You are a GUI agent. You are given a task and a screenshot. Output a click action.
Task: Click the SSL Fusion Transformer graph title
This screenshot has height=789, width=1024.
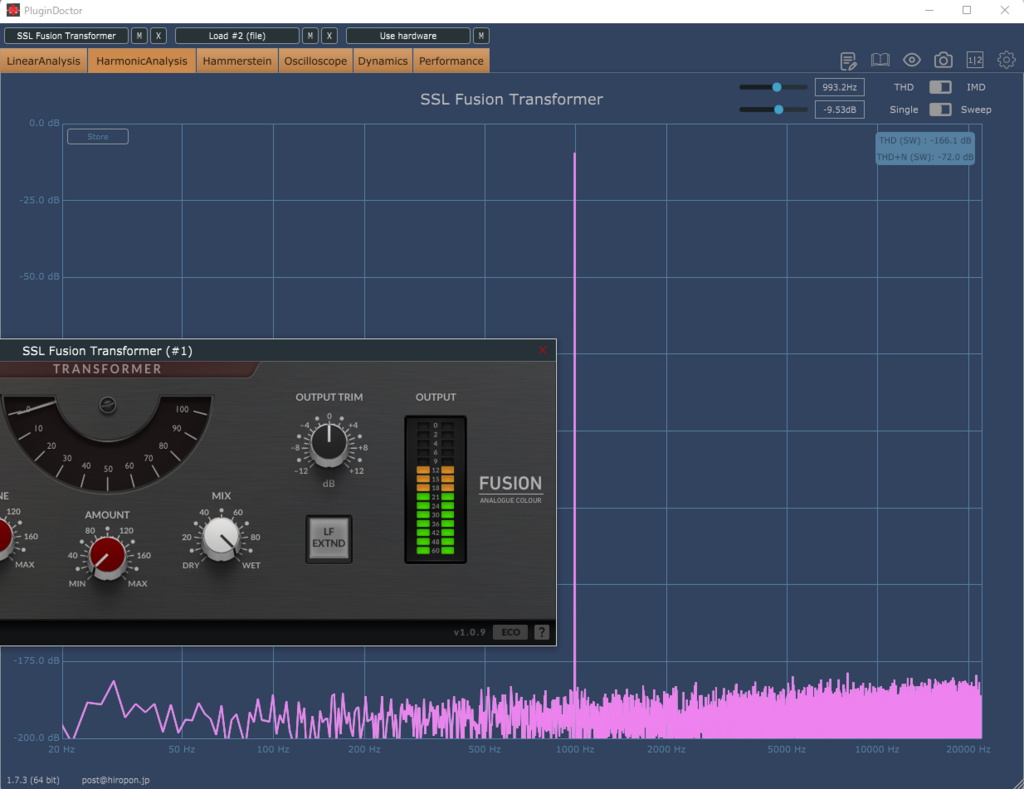tap(511, 99)
